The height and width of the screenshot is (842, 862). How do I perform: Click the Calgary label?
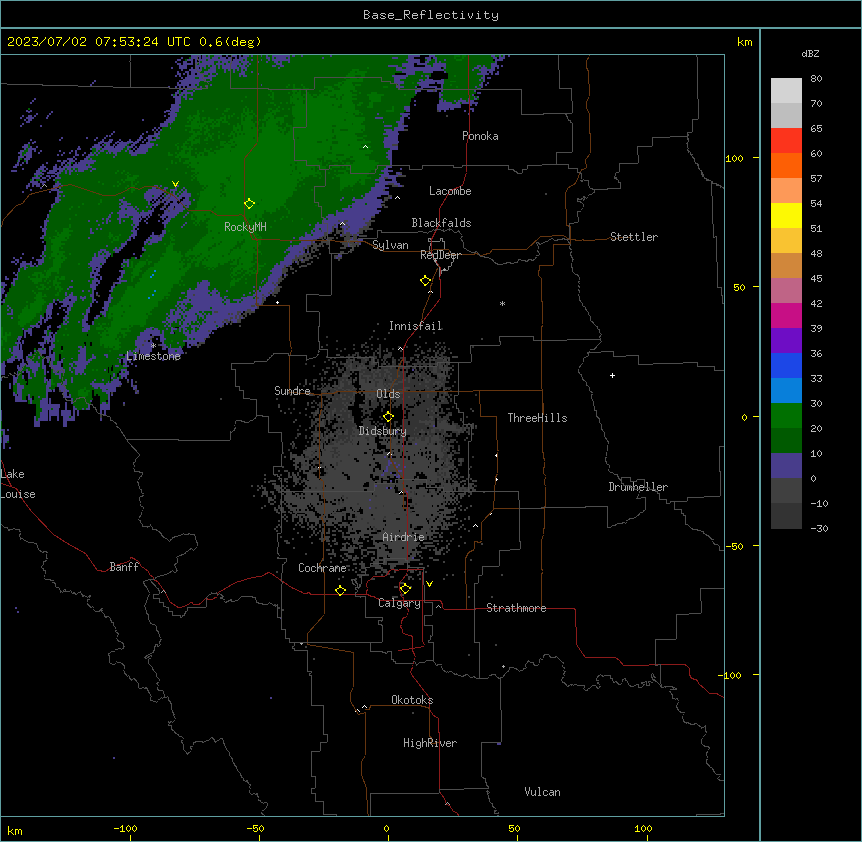pos(399,603)
